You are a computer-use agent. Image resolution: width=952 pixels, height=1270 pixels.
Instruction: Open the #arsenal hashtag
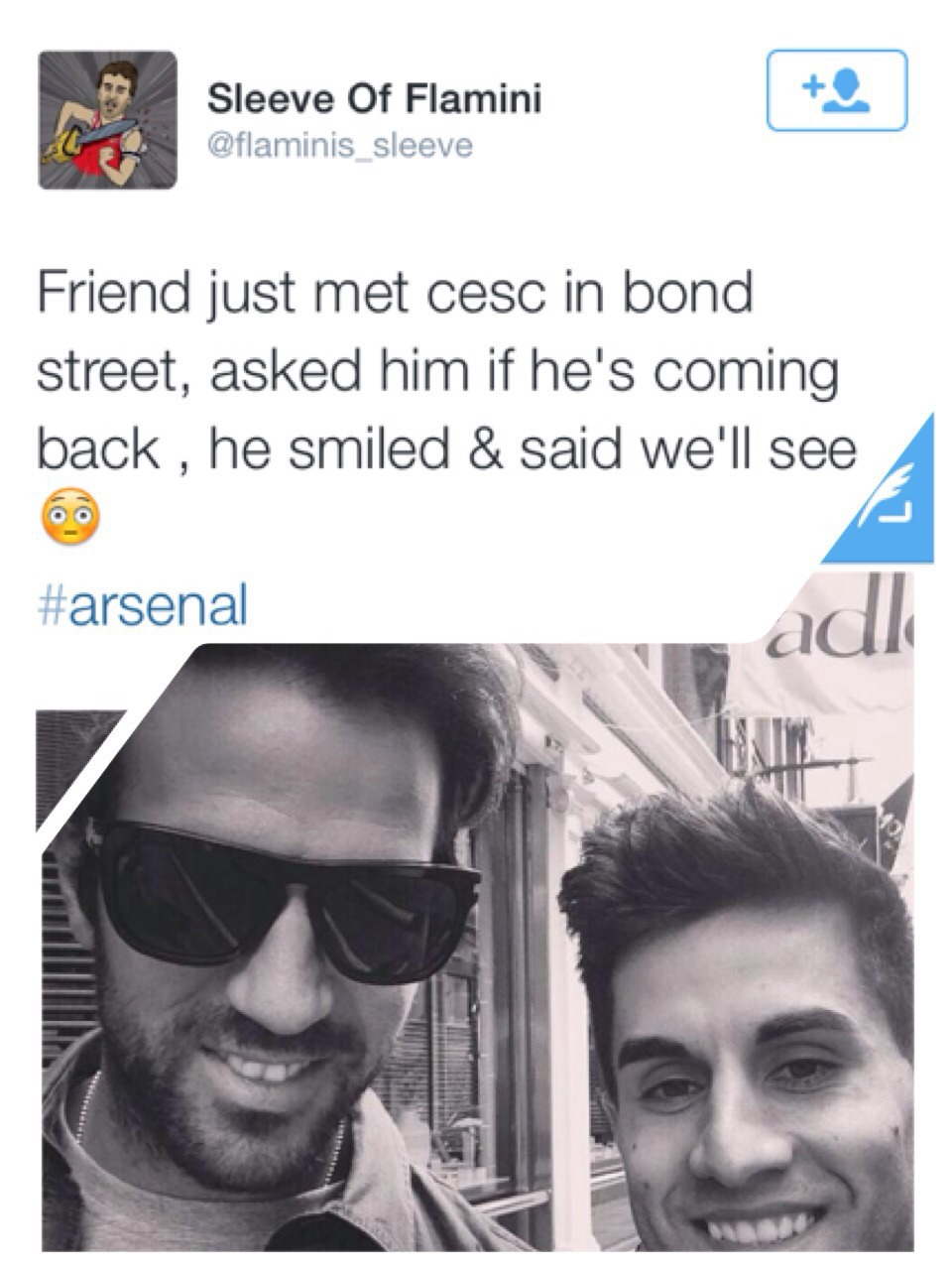click(x=142, y=603)
